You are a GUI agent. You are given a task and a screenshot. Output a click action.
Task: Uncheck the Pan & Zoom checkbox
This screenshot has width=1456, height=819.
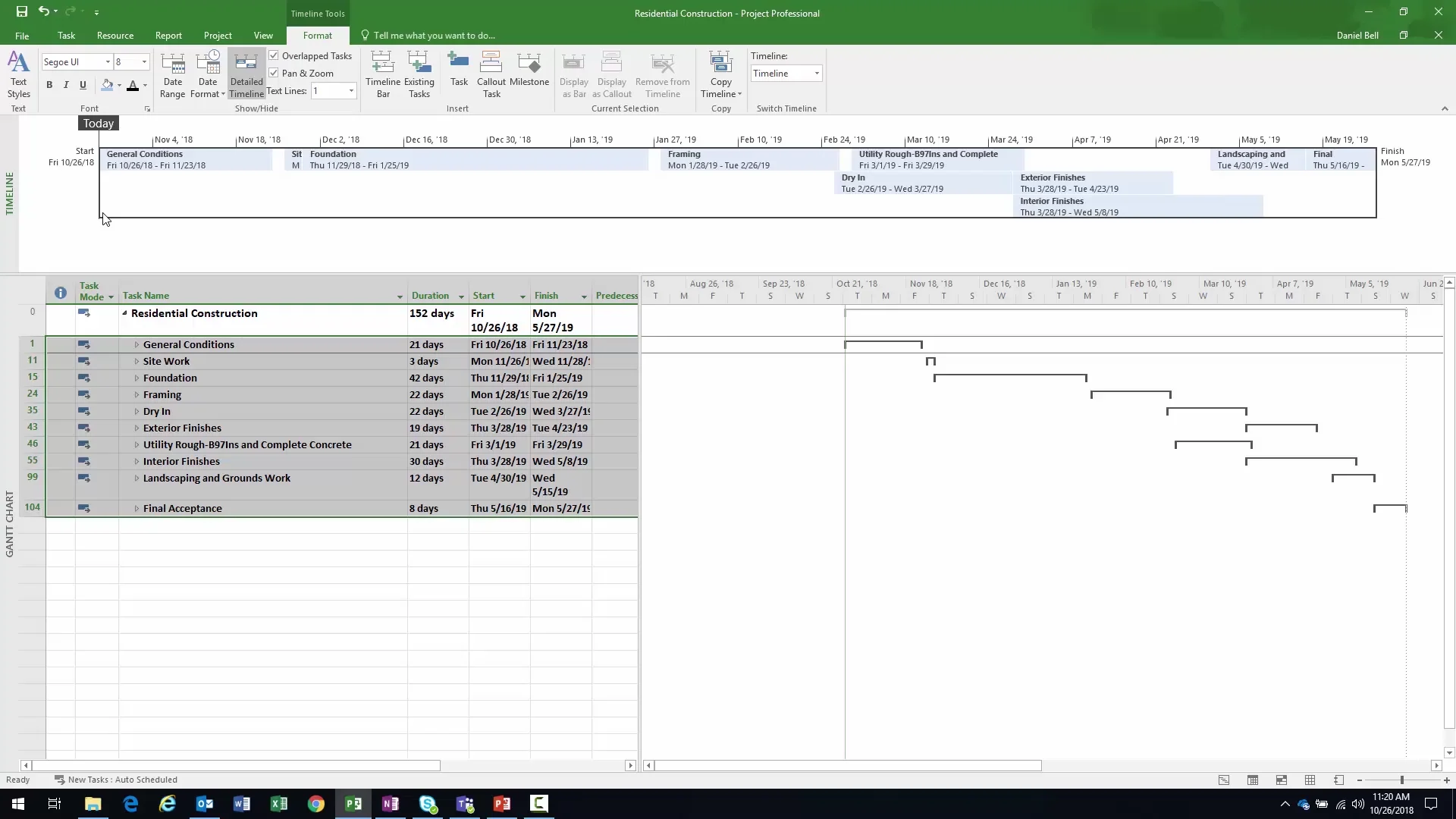click(x=274, y=73)
